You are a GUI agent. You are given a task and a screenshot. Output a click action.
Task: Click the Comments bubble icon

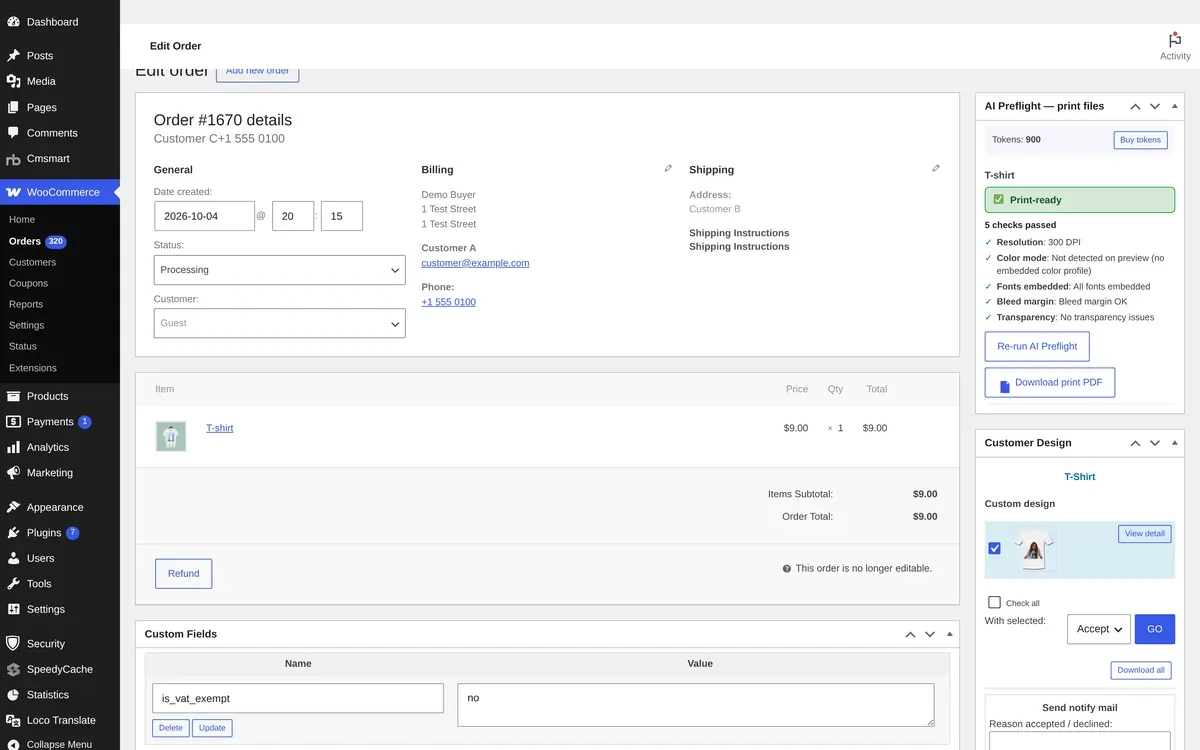tap(13, 133)
